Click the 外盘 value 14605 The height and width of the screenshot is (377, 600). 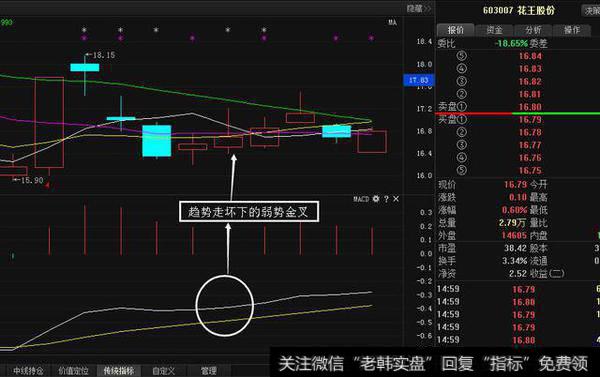(x=514, y=235)
